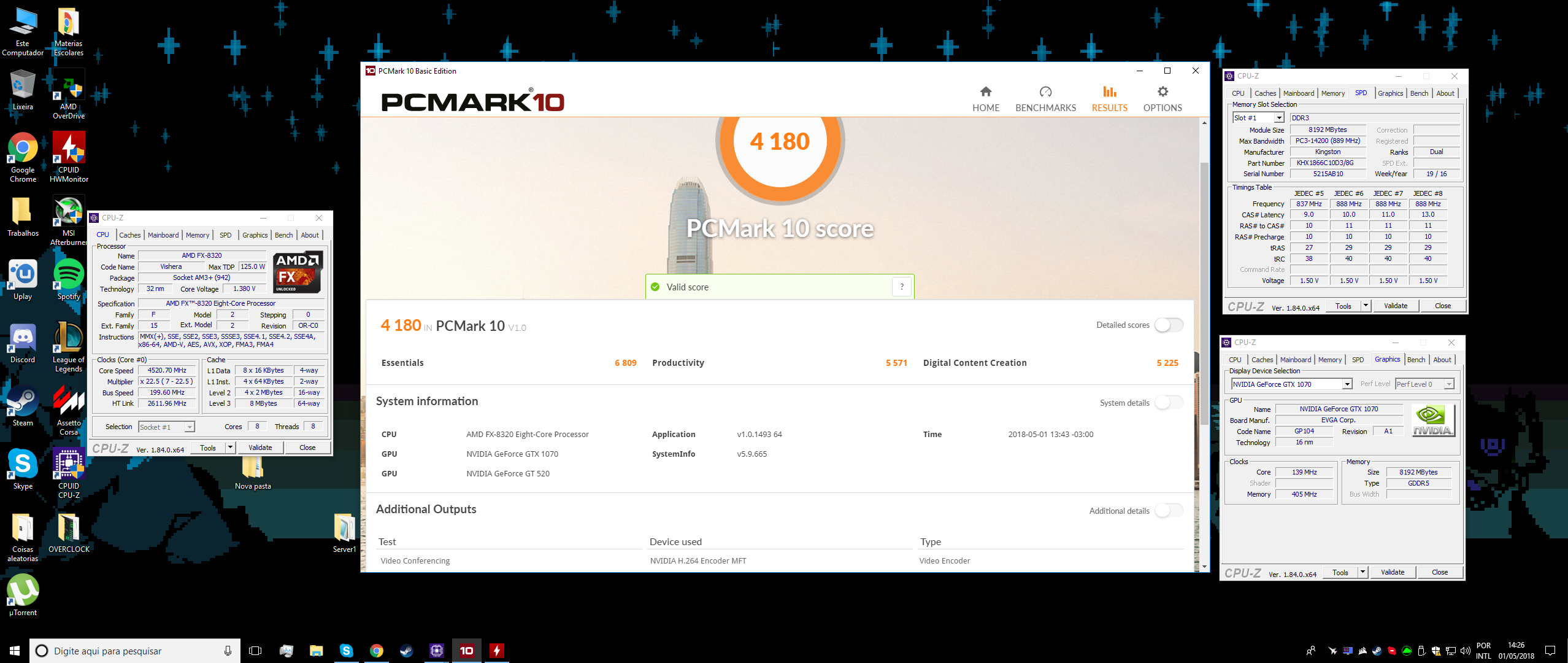Click the Cortana microphone icon

[x=228, y=651]
